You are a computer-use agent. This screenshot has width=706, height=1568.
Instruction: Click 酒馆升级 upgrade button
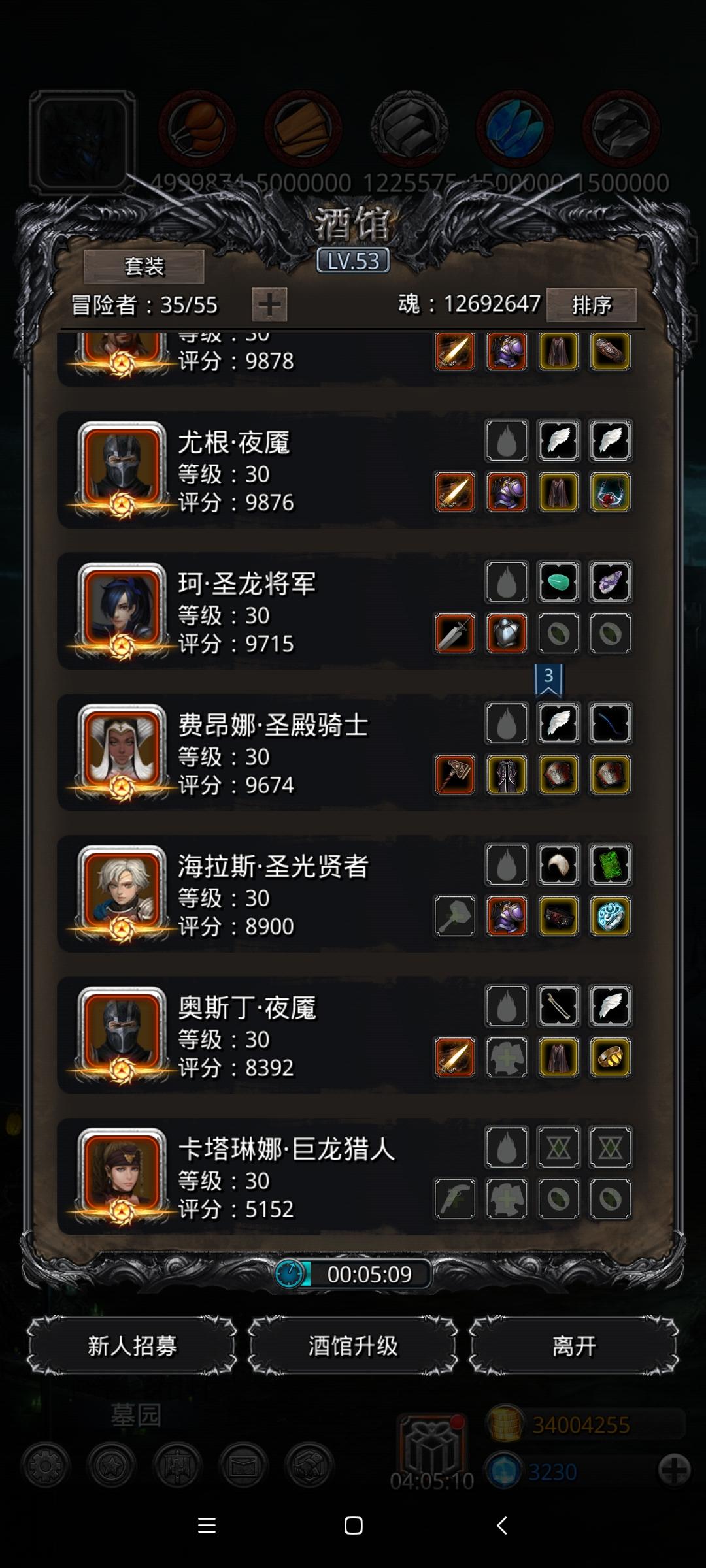click(x=353, y=1346)
